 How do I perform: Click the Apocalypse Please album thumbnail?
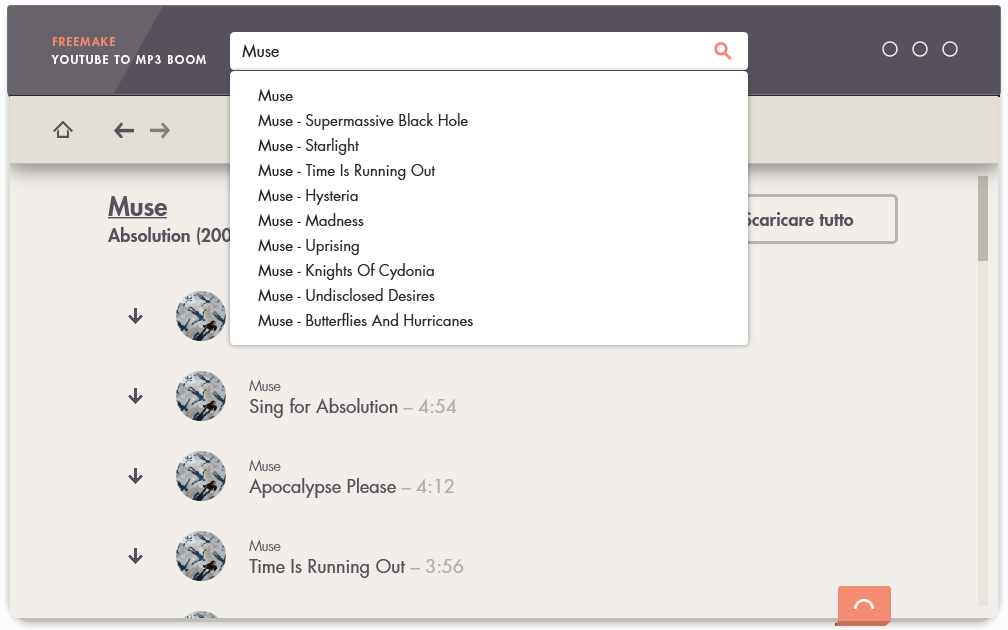(x=201, y=476)
